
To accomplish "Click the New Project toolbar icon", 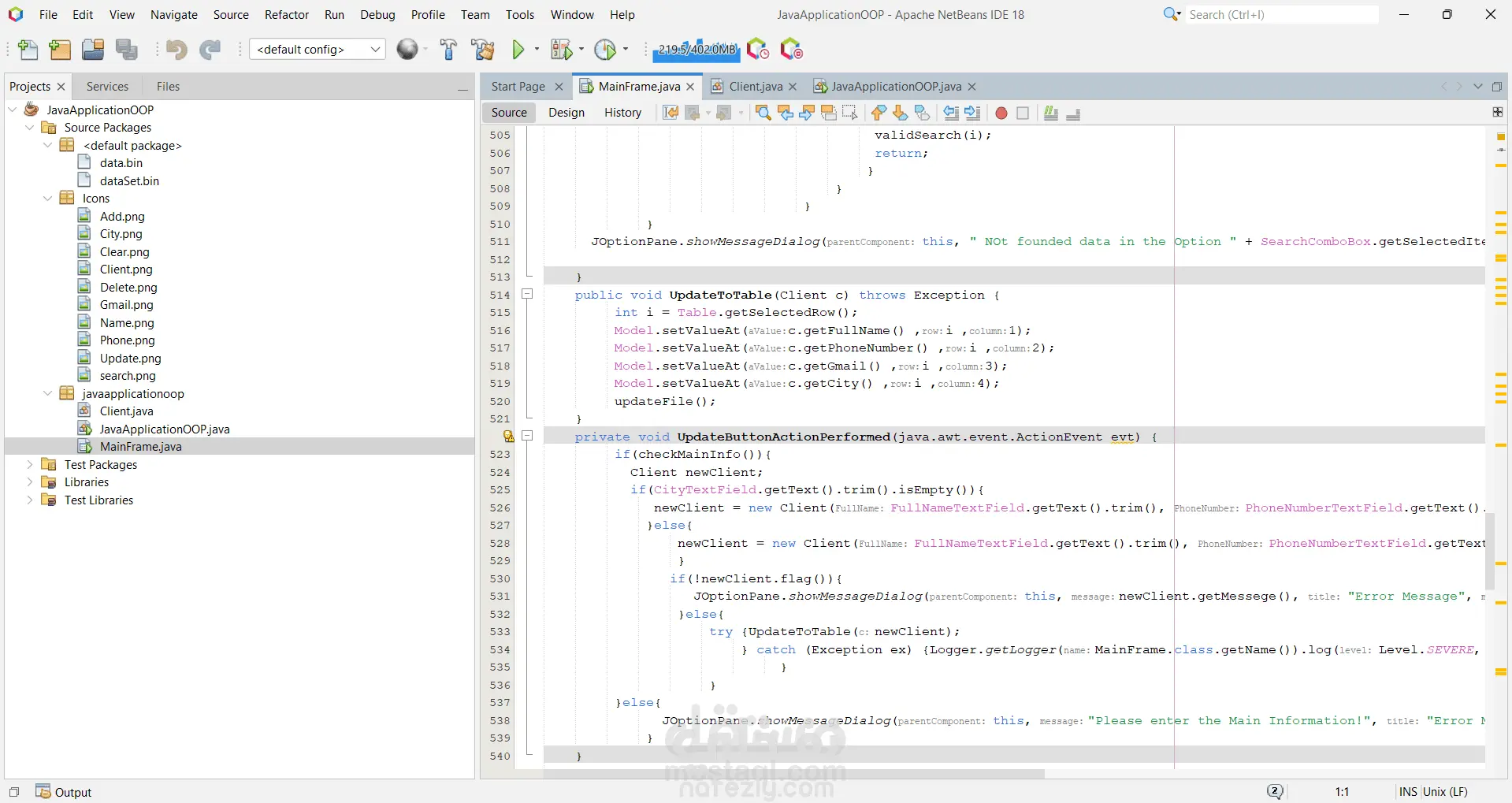I will coord(60,50).
